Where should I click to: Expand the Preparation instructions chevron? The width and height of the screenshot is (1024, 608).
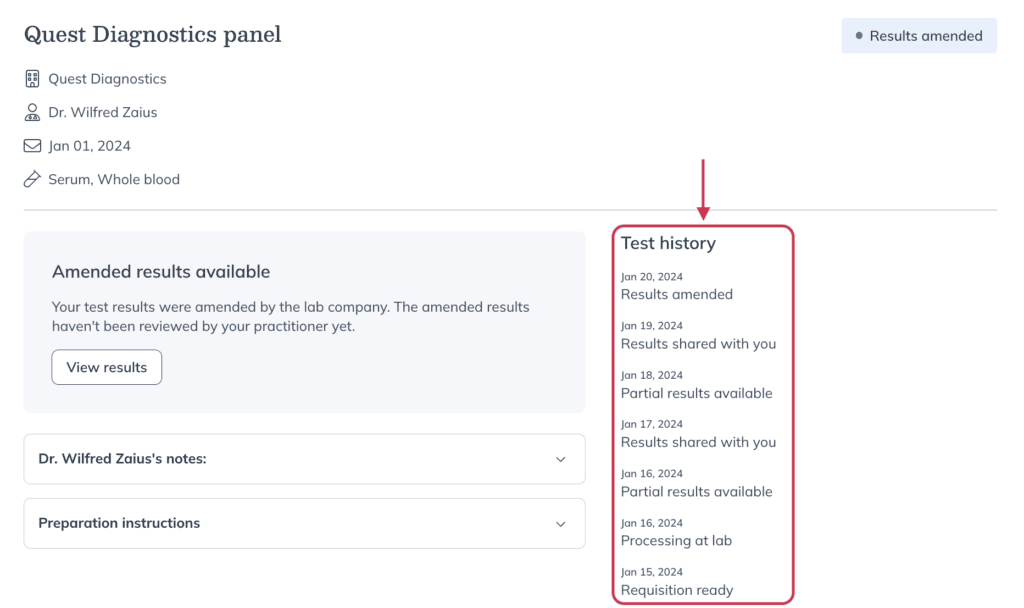(x=560, y=524)
